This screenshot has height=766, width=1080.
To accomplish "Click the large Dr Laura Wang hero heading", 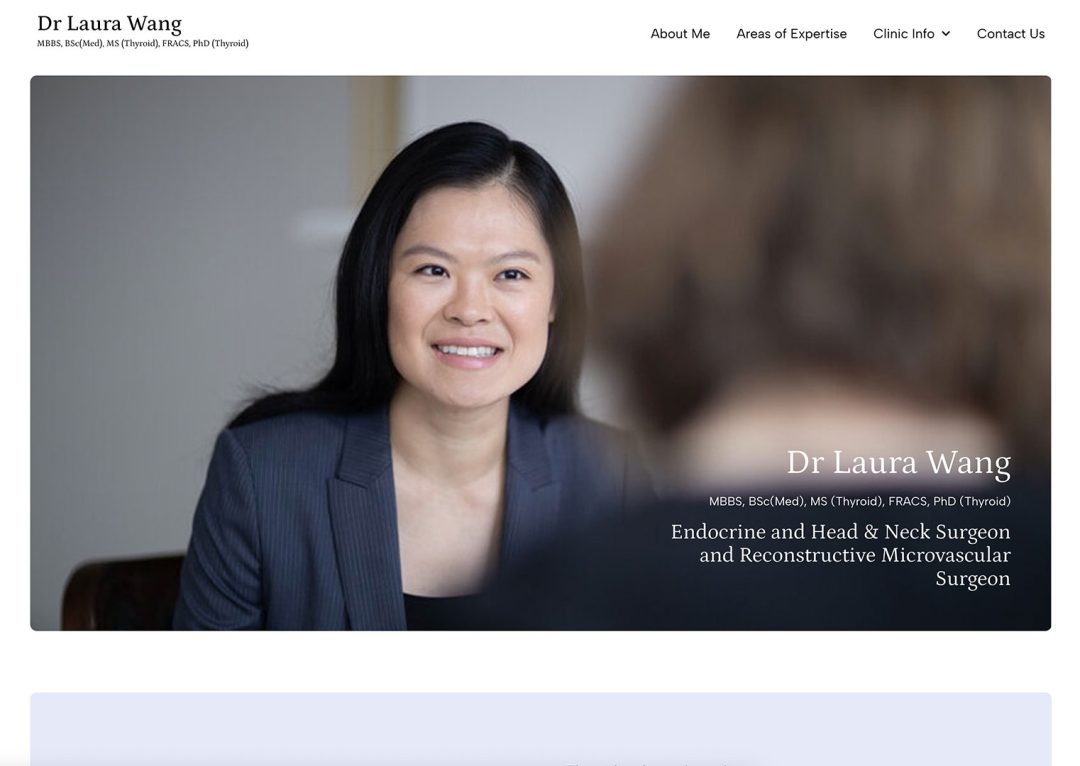I will click(x=899, y=462).
